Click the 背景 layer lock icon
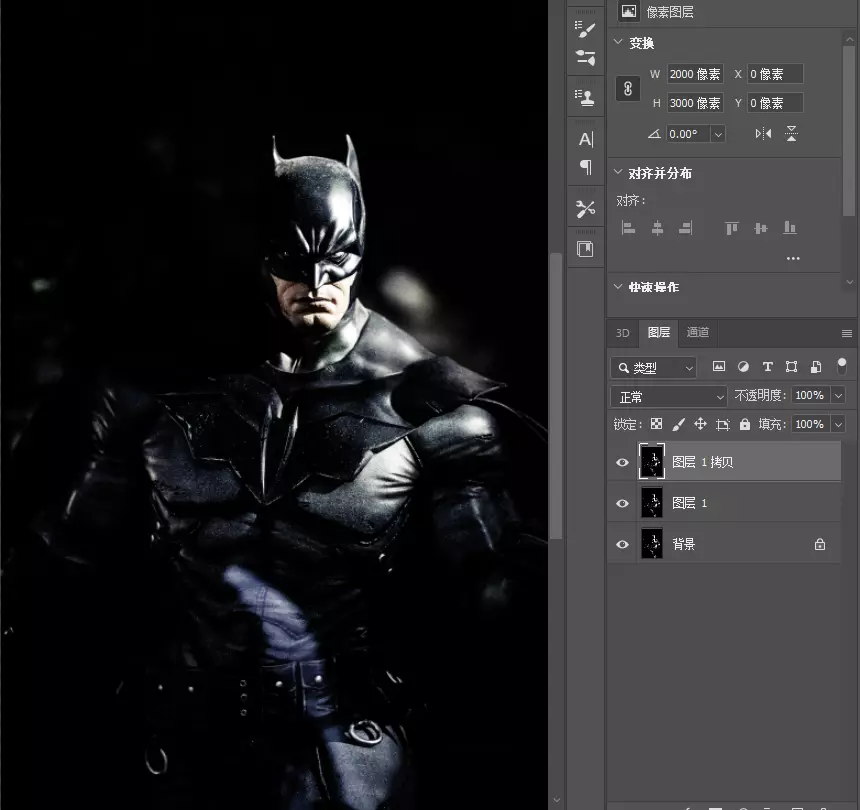The image size is (860, 810). click(x=819, y=544)
